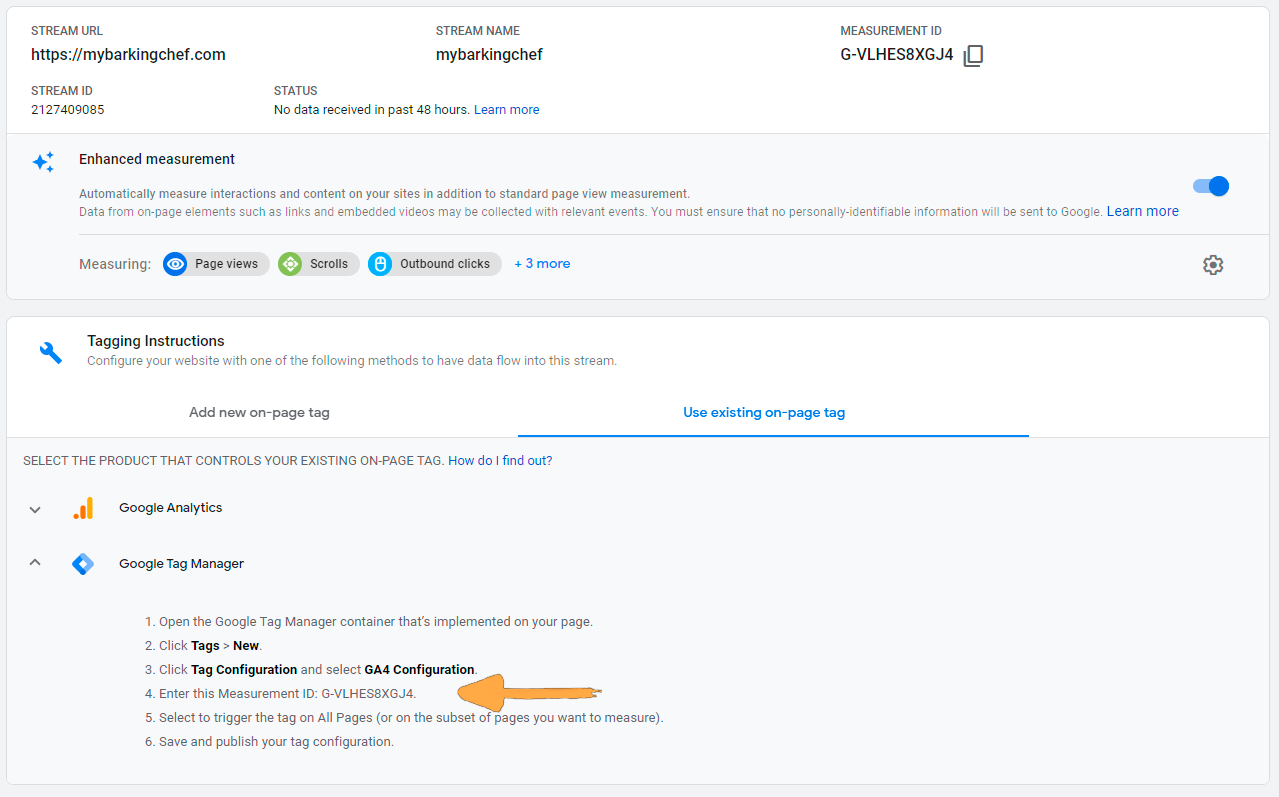Click step 3 text about GA4 Configuration

tap(318, 670)
